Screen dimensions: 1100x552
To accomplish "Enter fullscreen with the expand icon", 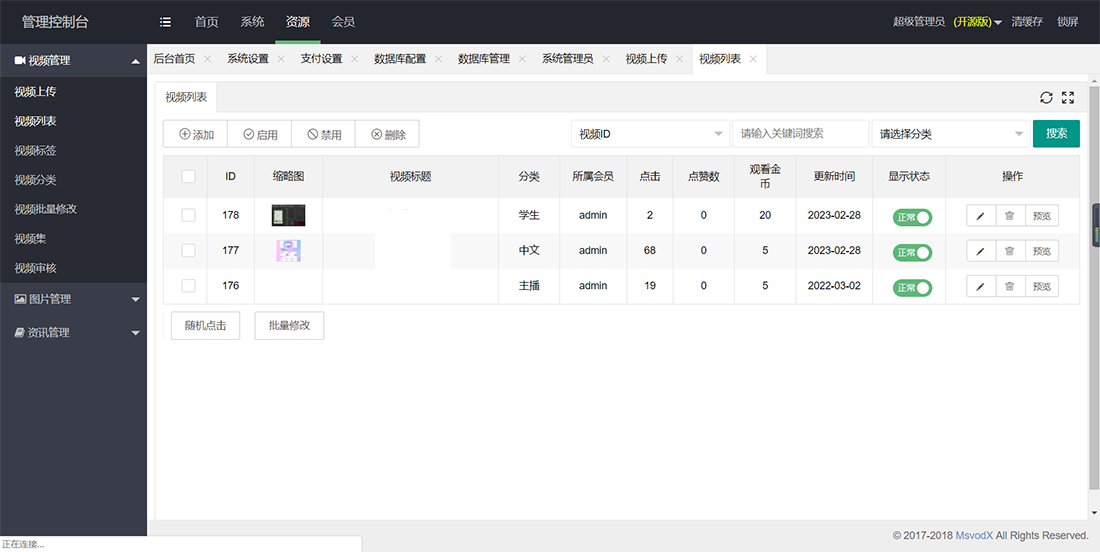I will [x=1068, y=97].
